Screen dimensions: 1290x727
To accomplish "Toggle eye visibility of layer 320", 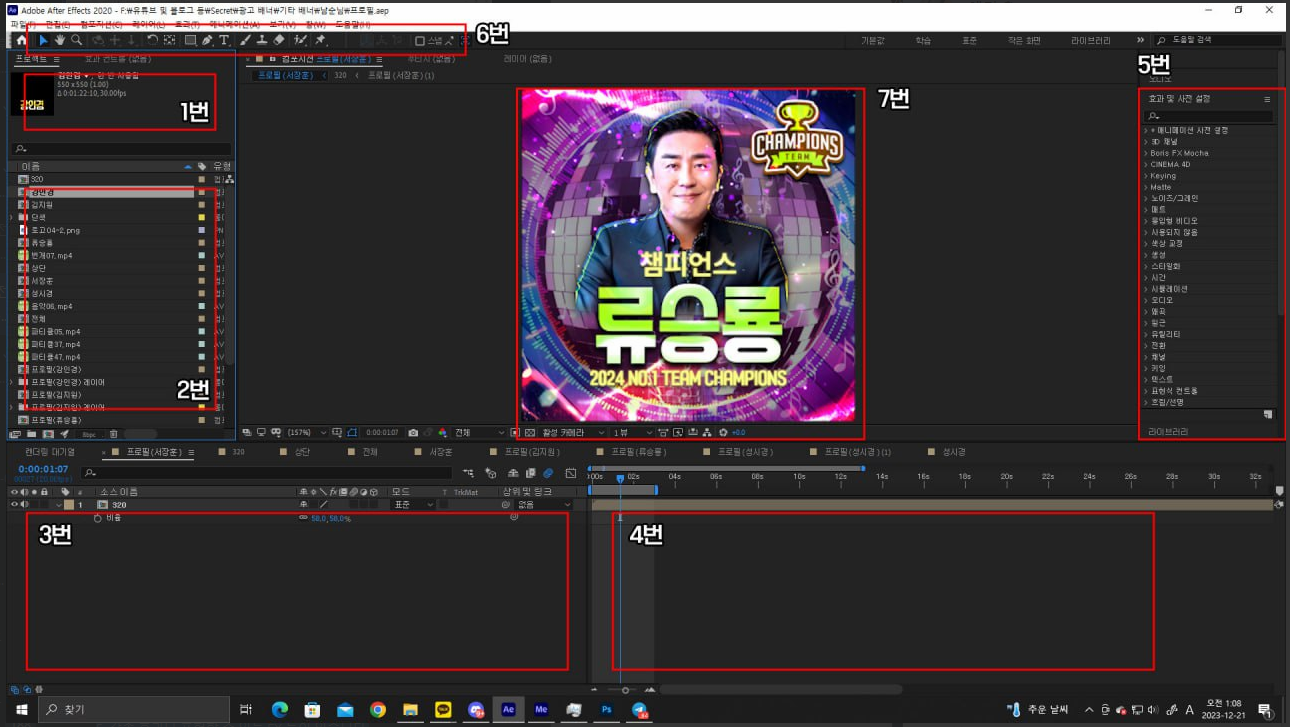I will (14, 505).
